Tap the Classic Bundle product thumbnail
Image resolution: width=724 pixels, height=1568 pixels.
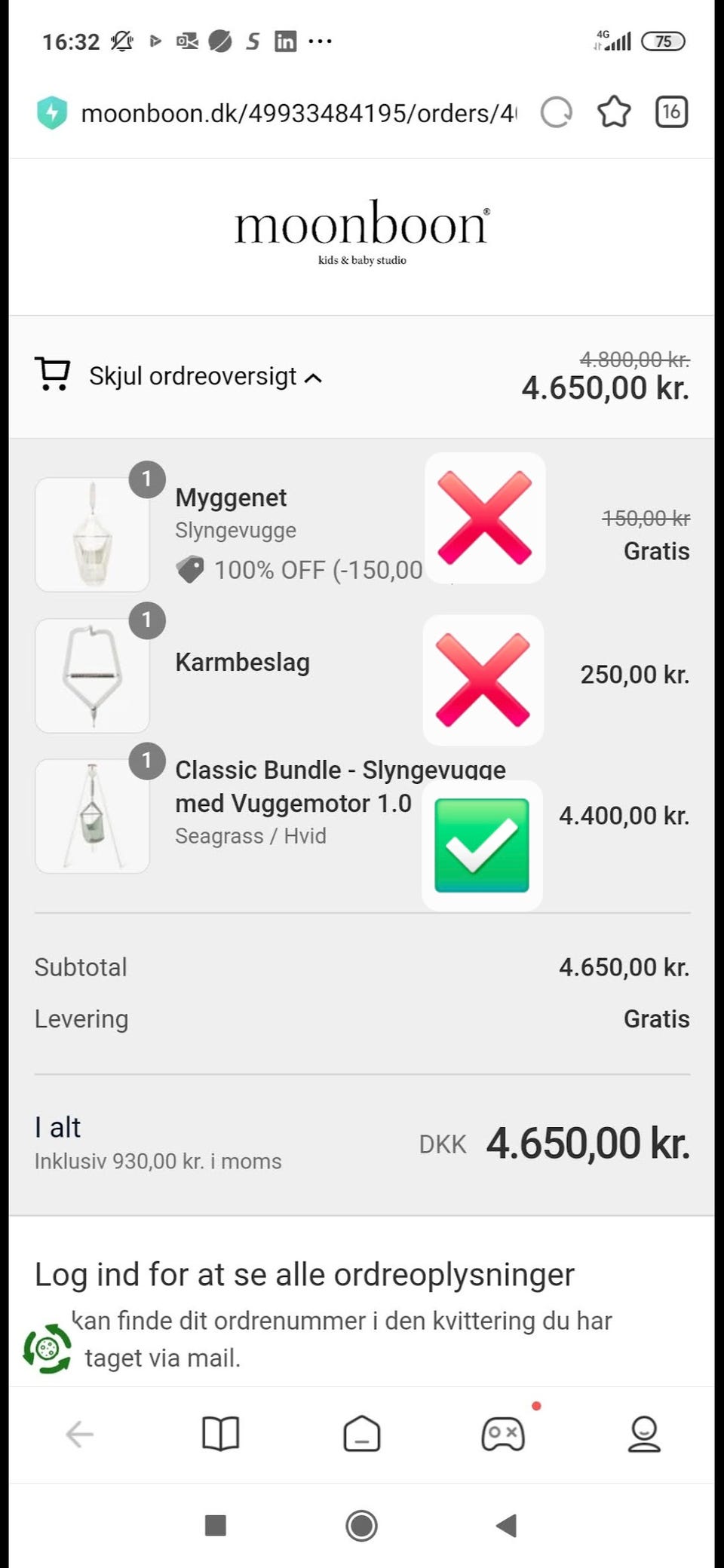pos(92,816)
